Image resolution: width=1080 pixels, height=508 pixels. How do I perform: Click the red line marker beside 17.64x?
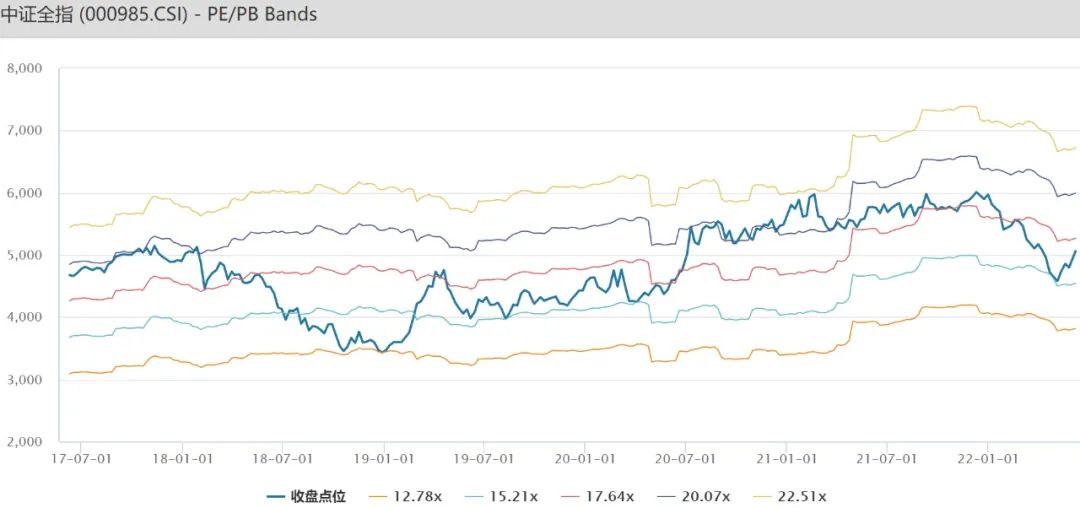coord(573,496)
